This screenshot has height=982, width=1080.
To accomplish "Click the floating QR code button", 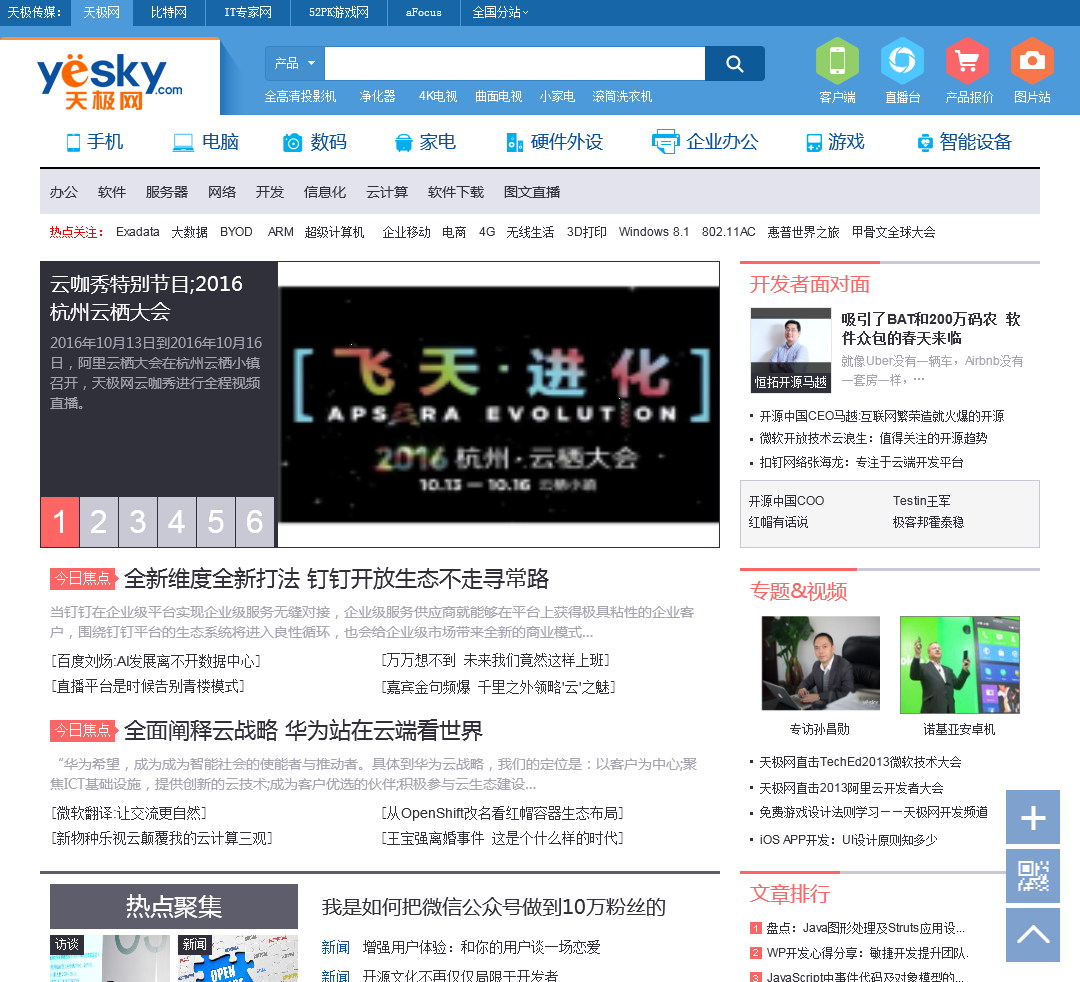I will 1032,876.
